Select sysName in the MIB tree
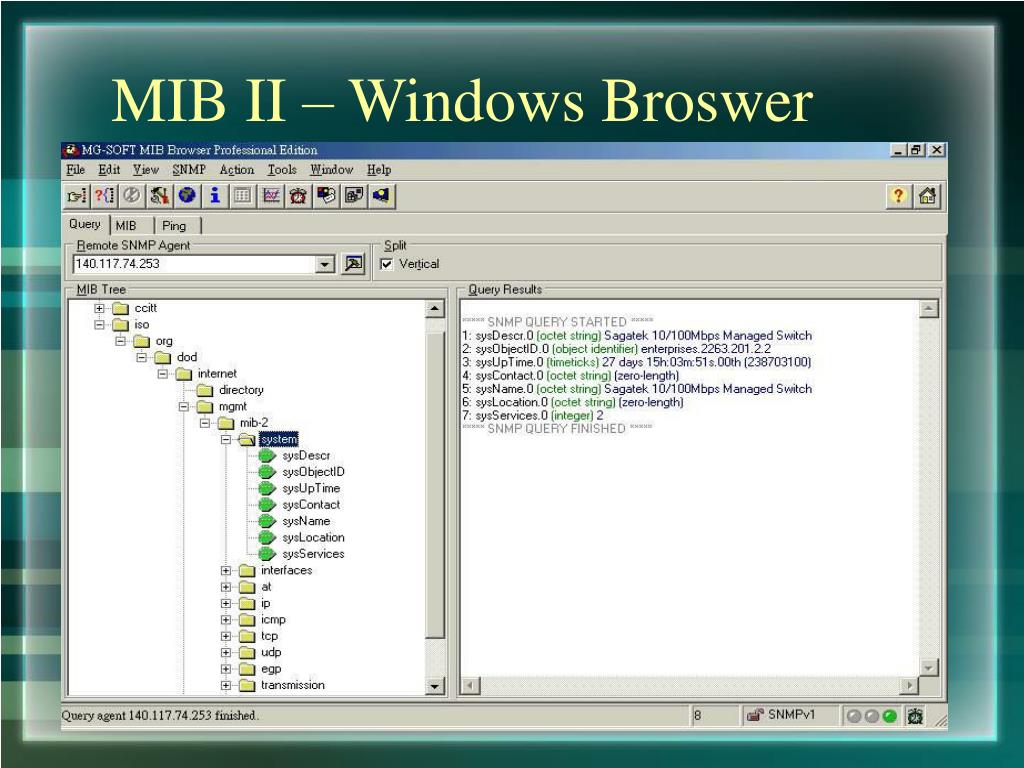Image resolution: width=1024 pixels, height=768 pixels. coord(306,521)
